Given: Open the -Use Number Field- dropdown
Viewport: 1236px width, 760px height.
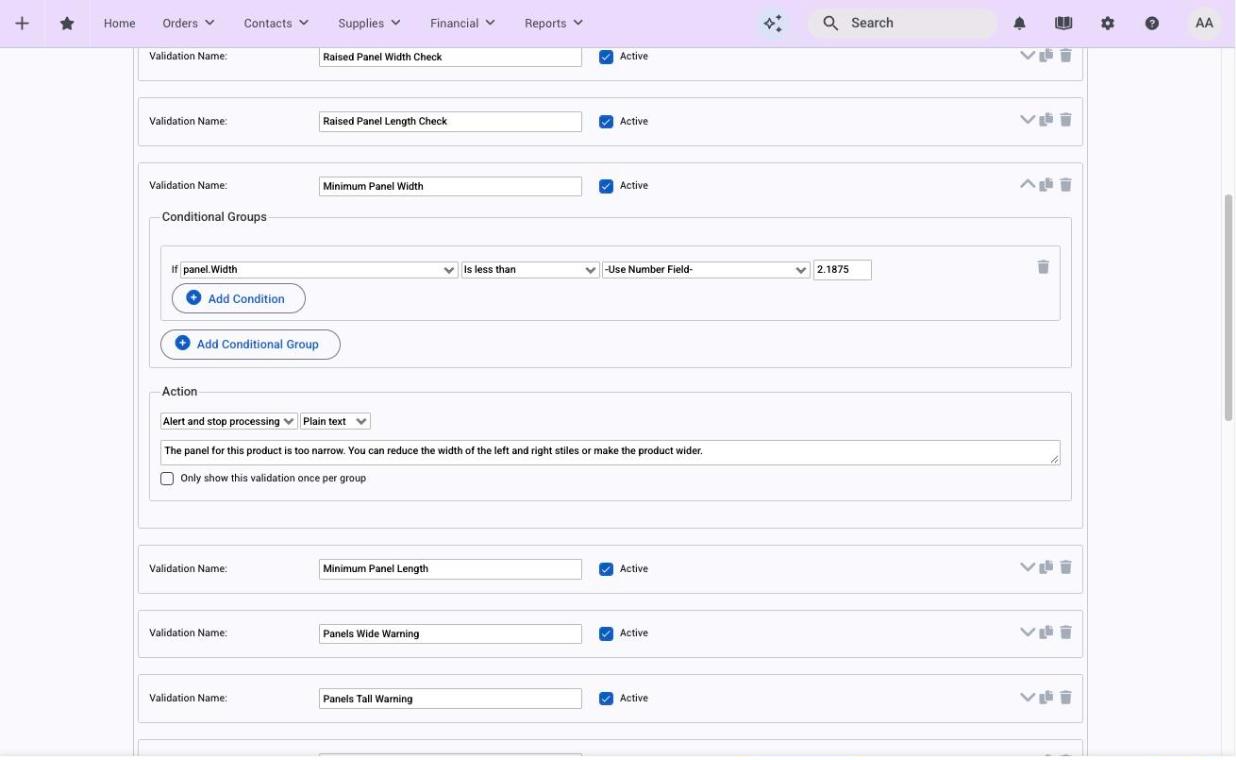Looking at the screenshot, I should (706, 270).
